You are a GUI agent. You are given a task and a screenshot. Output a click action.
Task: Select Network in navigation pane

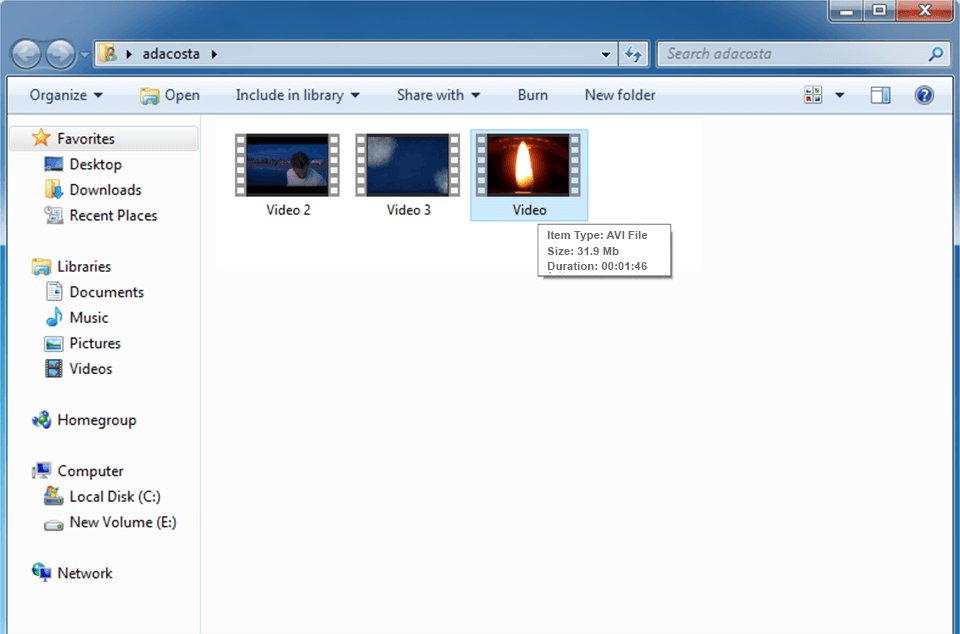coord(84,573)
